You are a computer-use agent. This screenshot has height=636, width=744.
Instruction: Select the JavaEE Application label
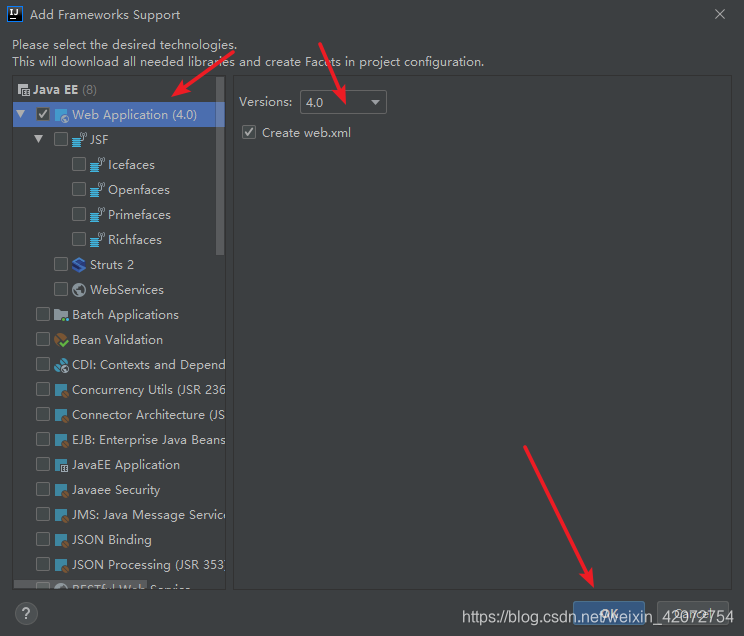pos(126,465)
